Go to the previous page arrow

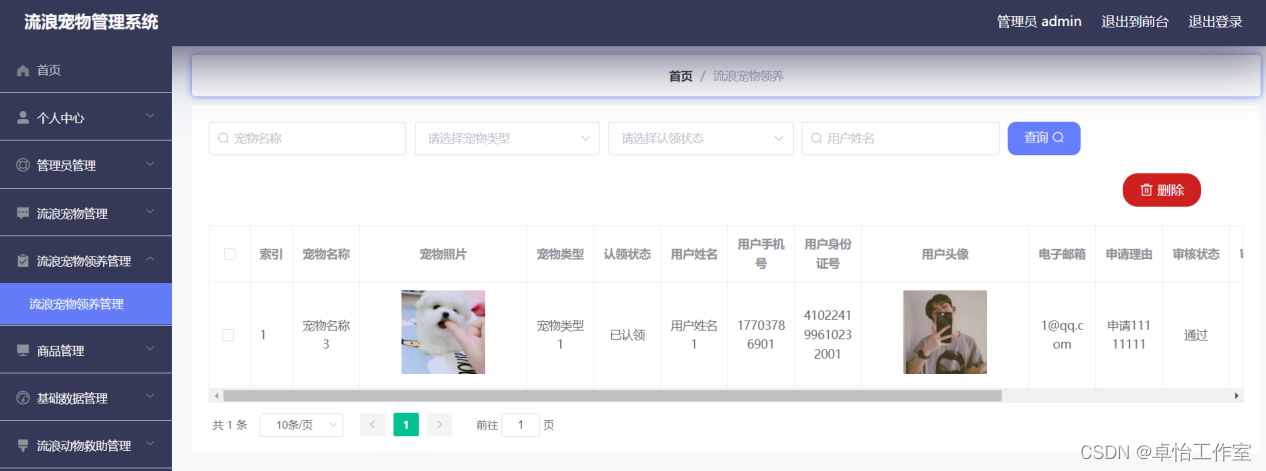[372, 425]
